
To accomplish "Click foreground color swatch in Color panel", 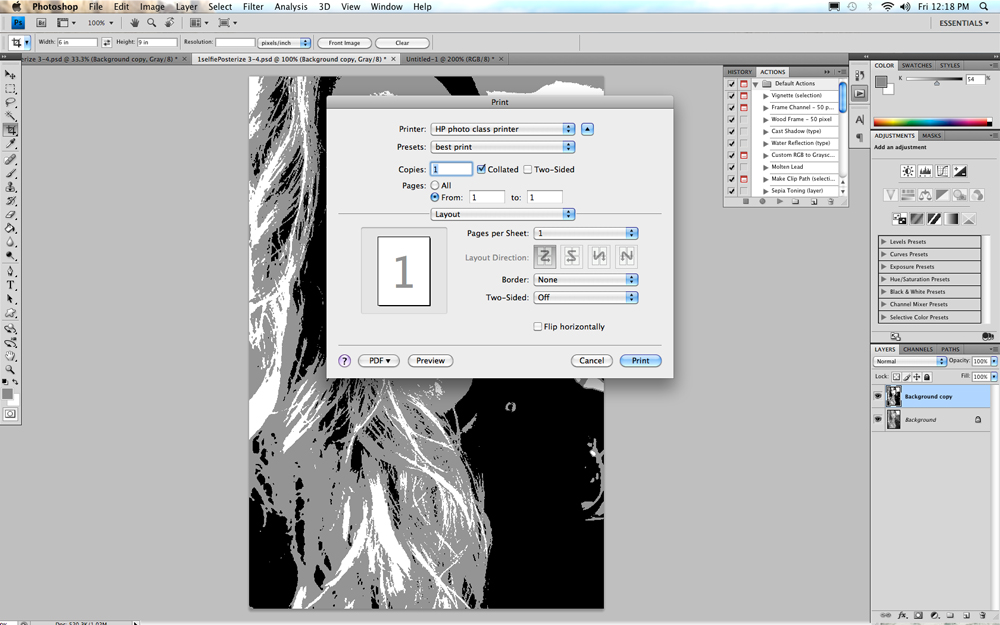I will click(x=881, y=81).
